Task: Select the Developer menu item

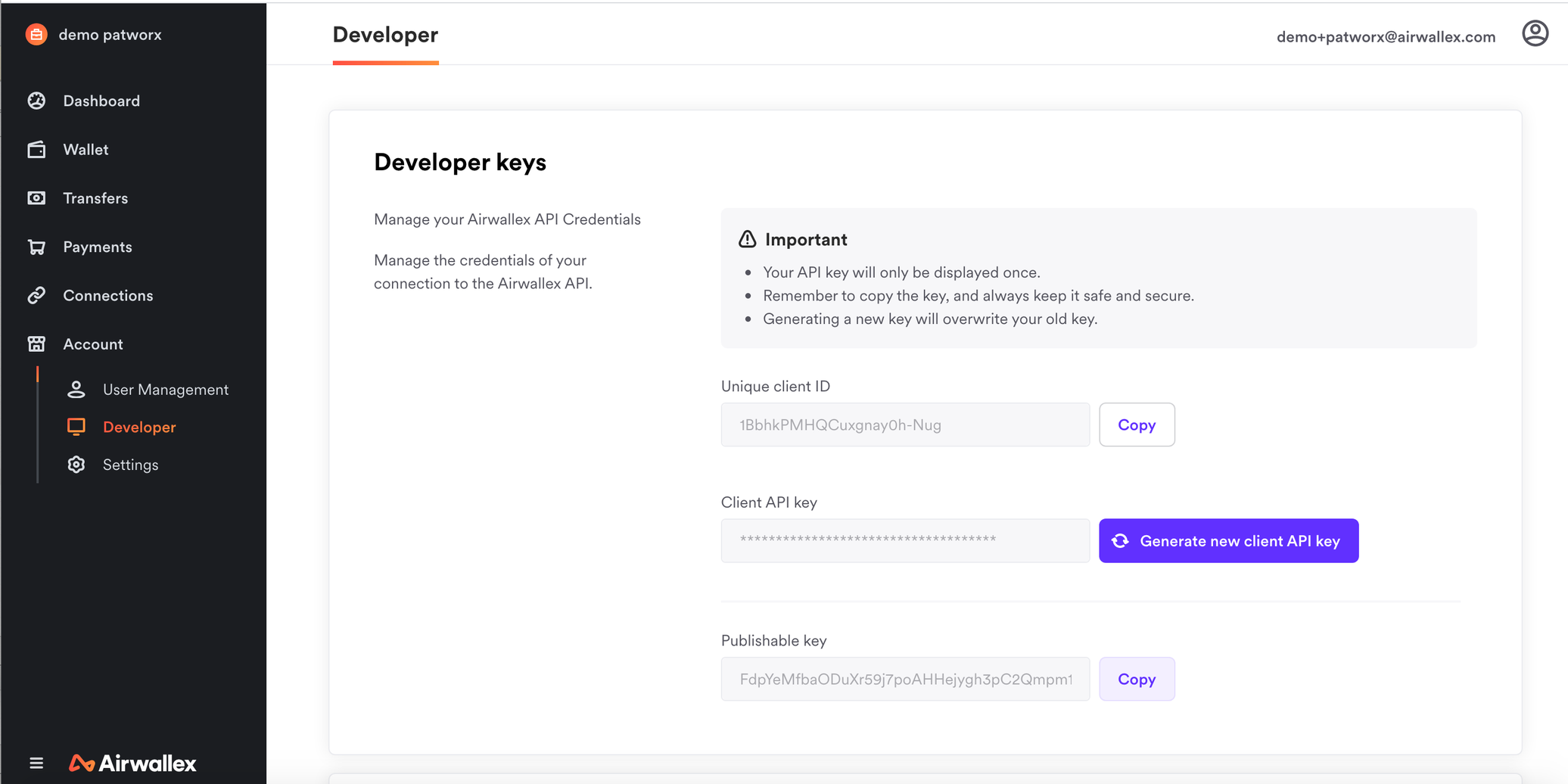Action: (139, 426)
